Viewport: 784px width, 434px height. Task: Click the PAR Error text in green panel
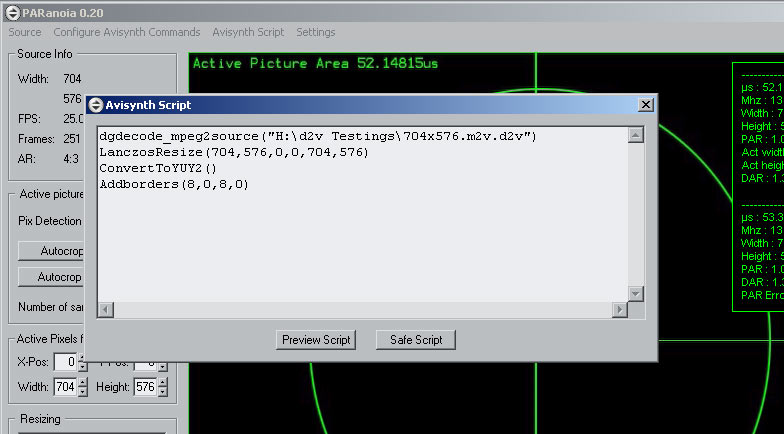(762, 296)
